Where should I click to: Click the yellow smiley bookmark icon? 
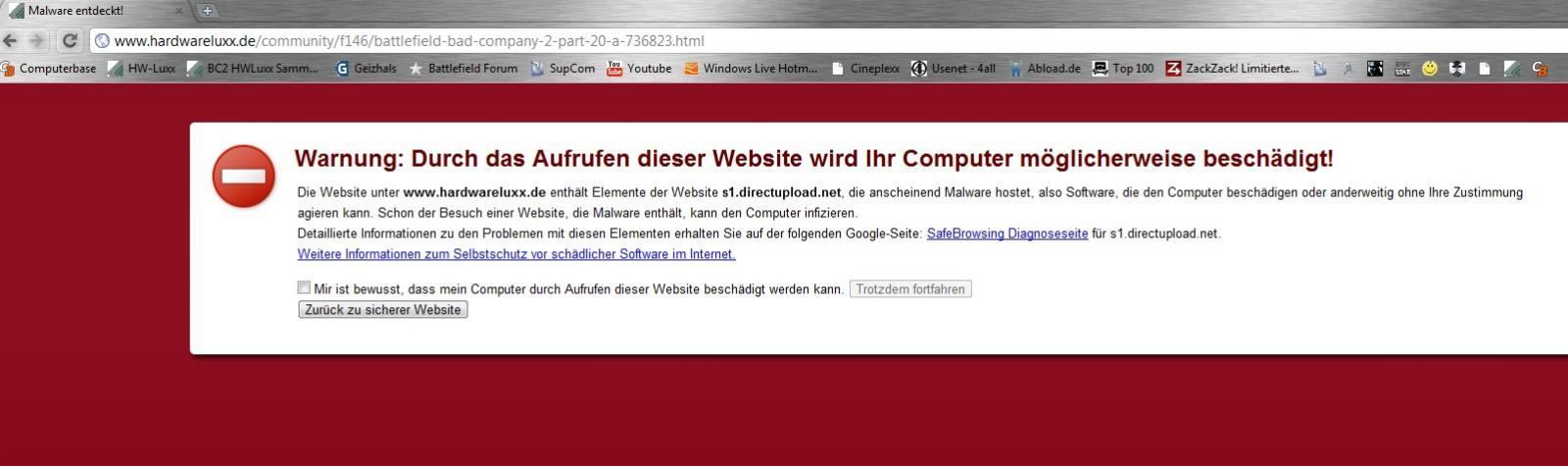point(1430,69)
